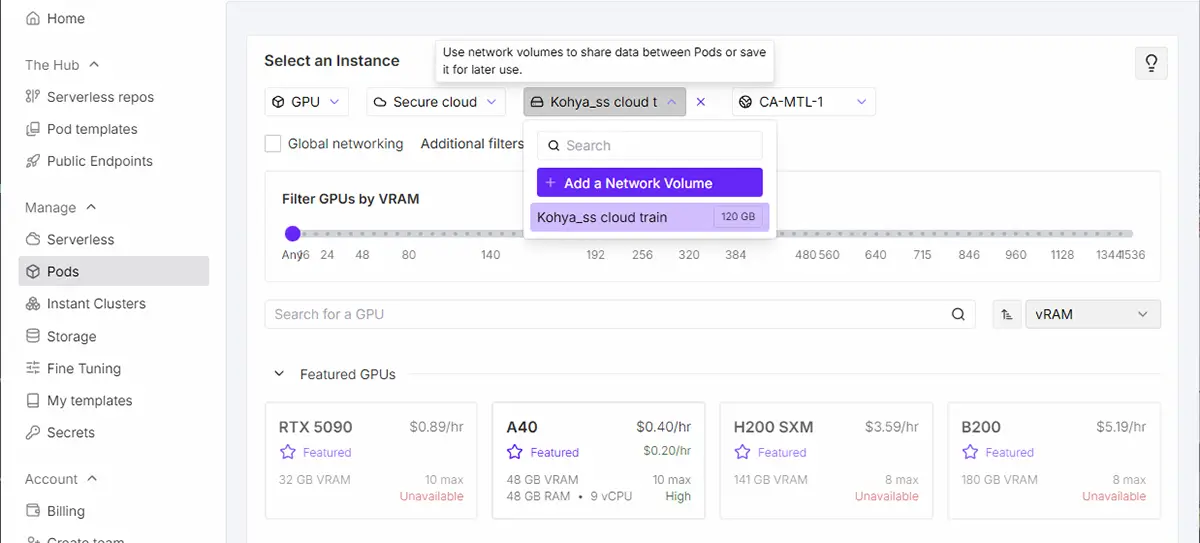Click the lightbulb hints icon
Screen dimensions: 1200x543
pos(1151,64)
